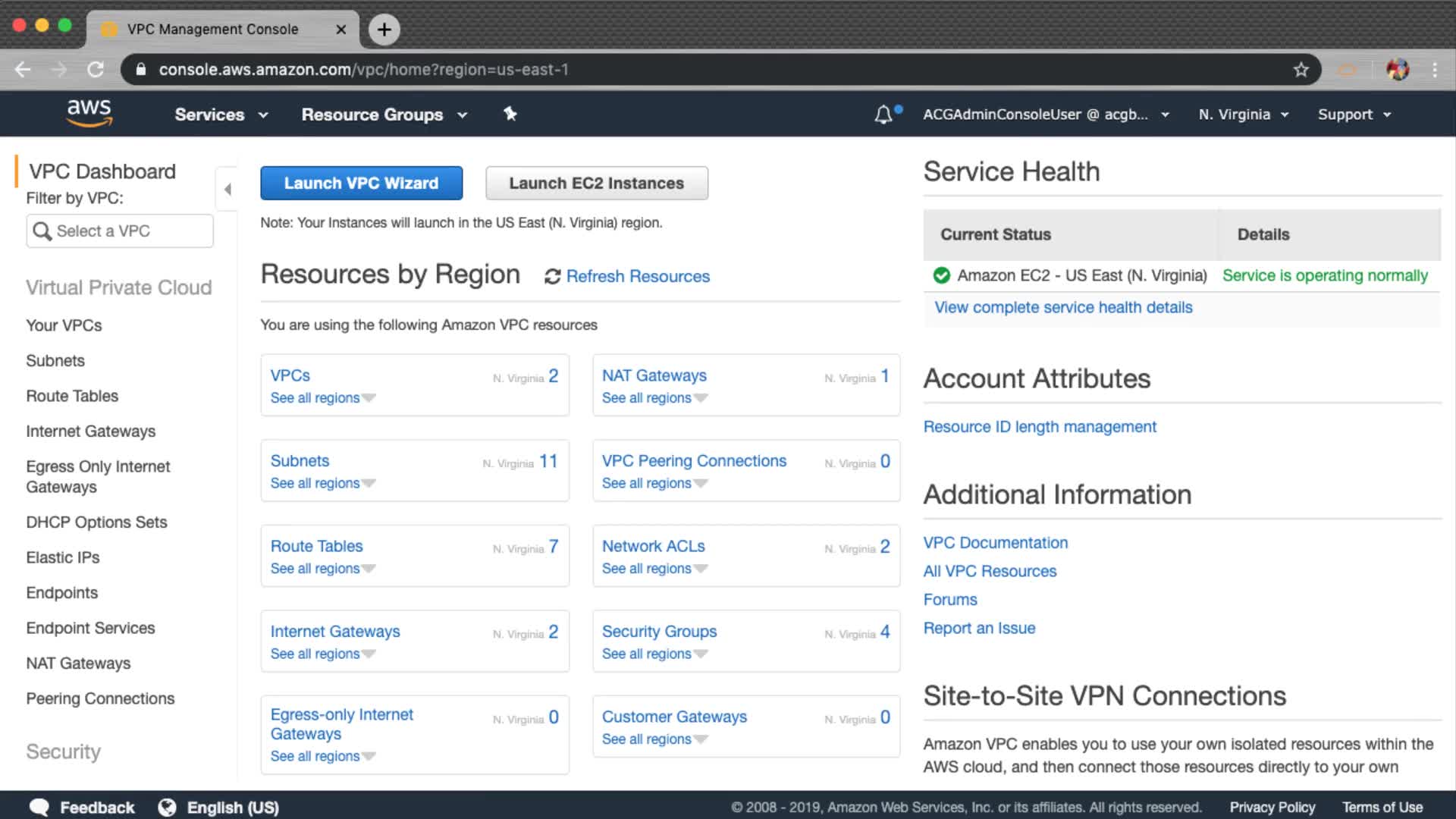
Task: Click the pin shortcuts icon in navbar
Action: pos(510,114)
